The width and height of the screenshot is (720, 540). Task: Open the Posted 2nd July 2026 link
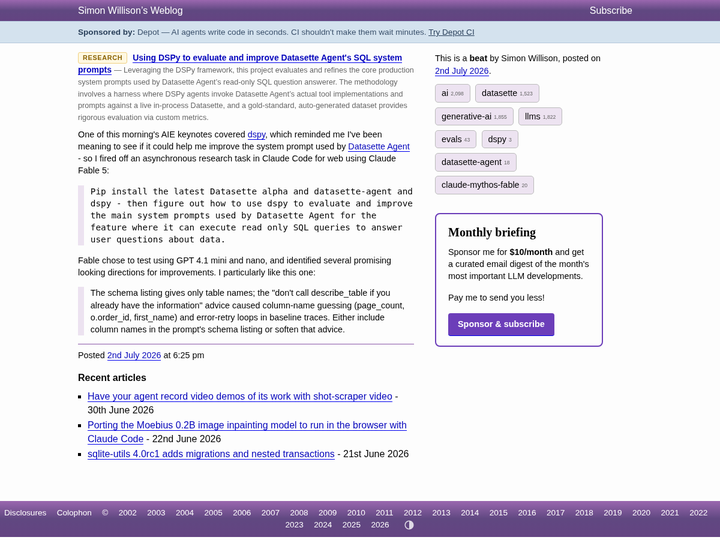[134, 355]
